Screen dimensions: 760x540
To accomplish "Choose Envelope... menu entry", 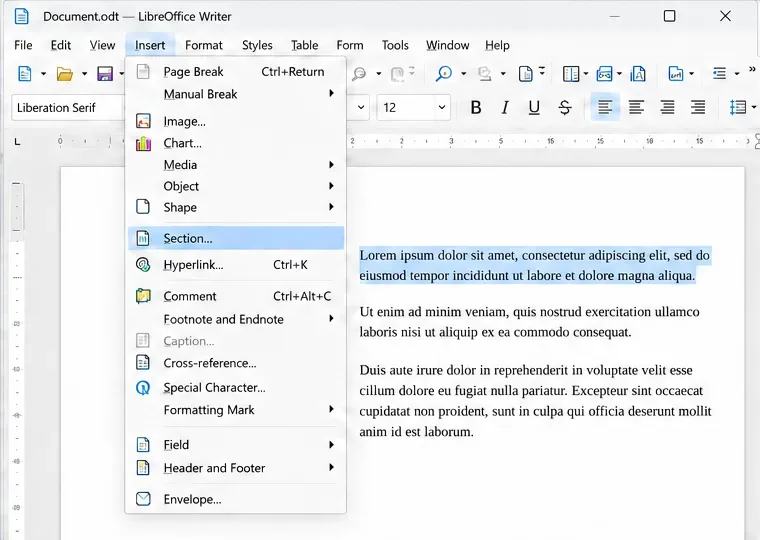I will tap(236, 499).
